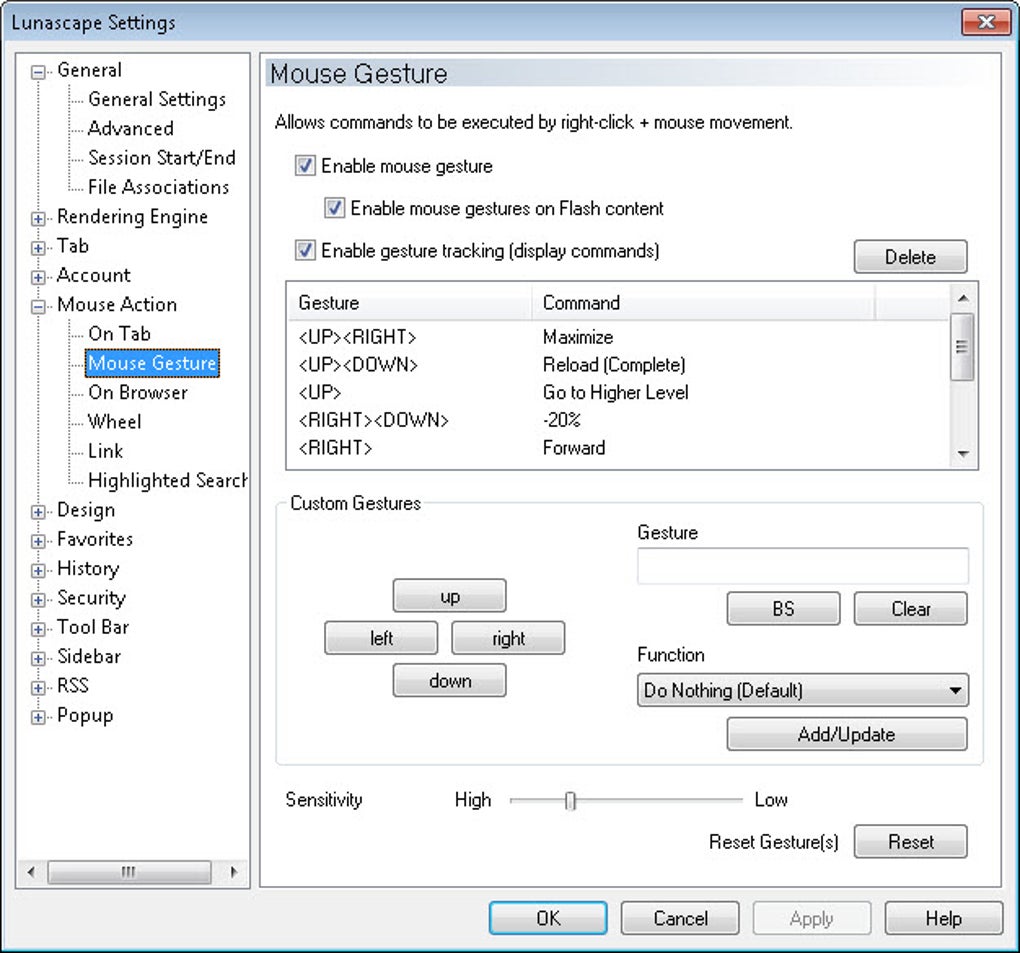Expand the Popup tree node
The height and width of the screenshot is (953, 1020).
tap(38, 717)
